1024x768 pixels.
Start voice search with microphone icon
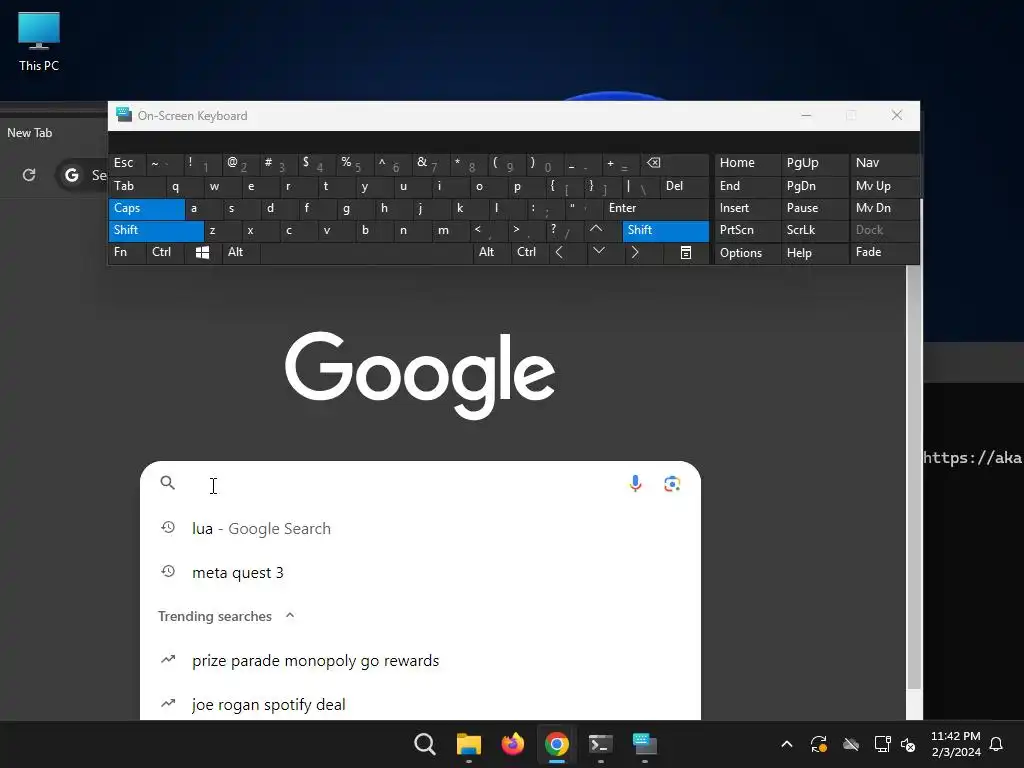(635, 484)
